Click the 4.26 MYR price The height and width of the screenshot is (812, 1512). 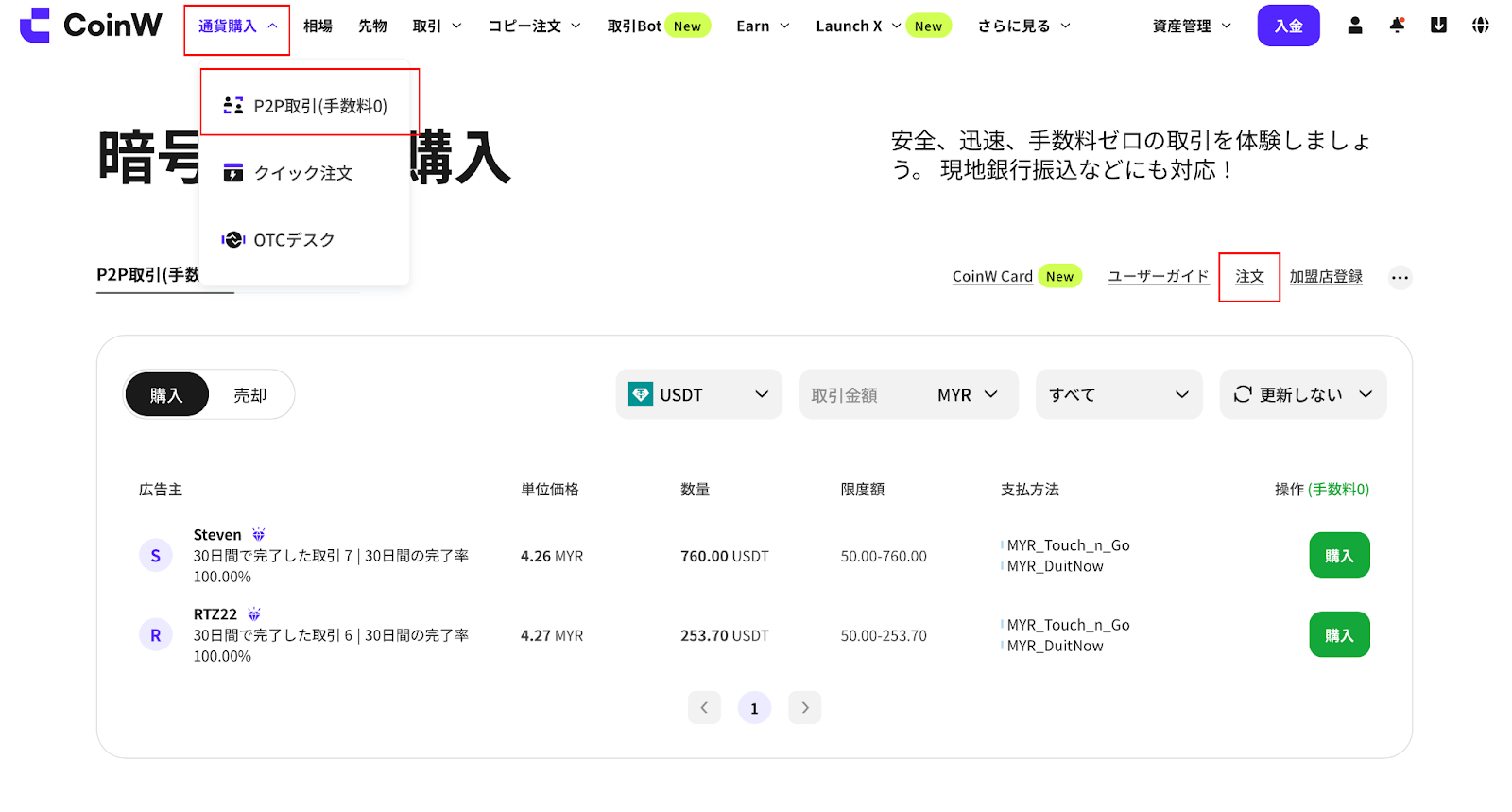click(552, 557)
